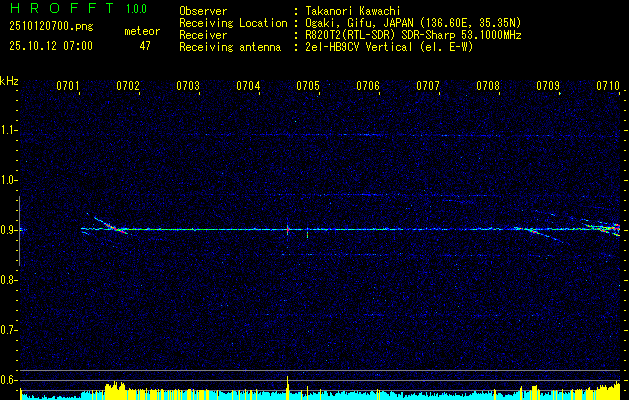
Task: Click the Receiving Location label
Action: coord(233,23)
